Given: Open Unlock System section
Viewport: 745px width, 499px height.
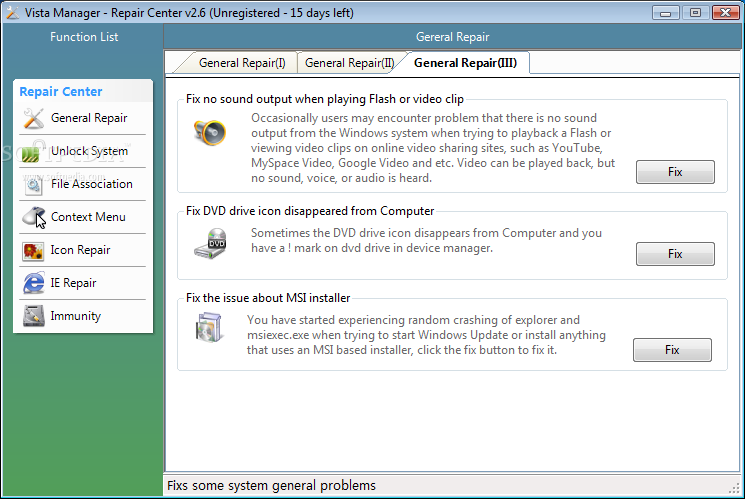Looking at the screenshot, I should click(x=83, y=151).
